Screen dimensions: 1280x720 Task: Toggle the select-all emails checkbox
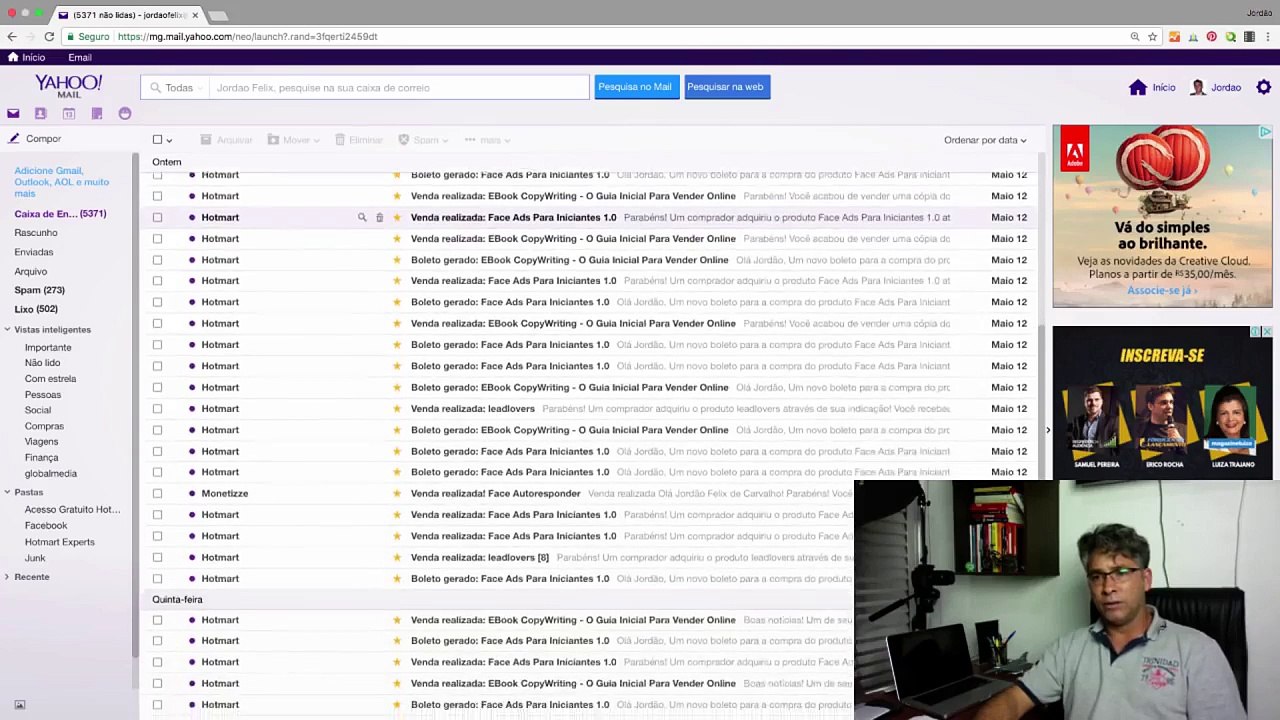157,140
